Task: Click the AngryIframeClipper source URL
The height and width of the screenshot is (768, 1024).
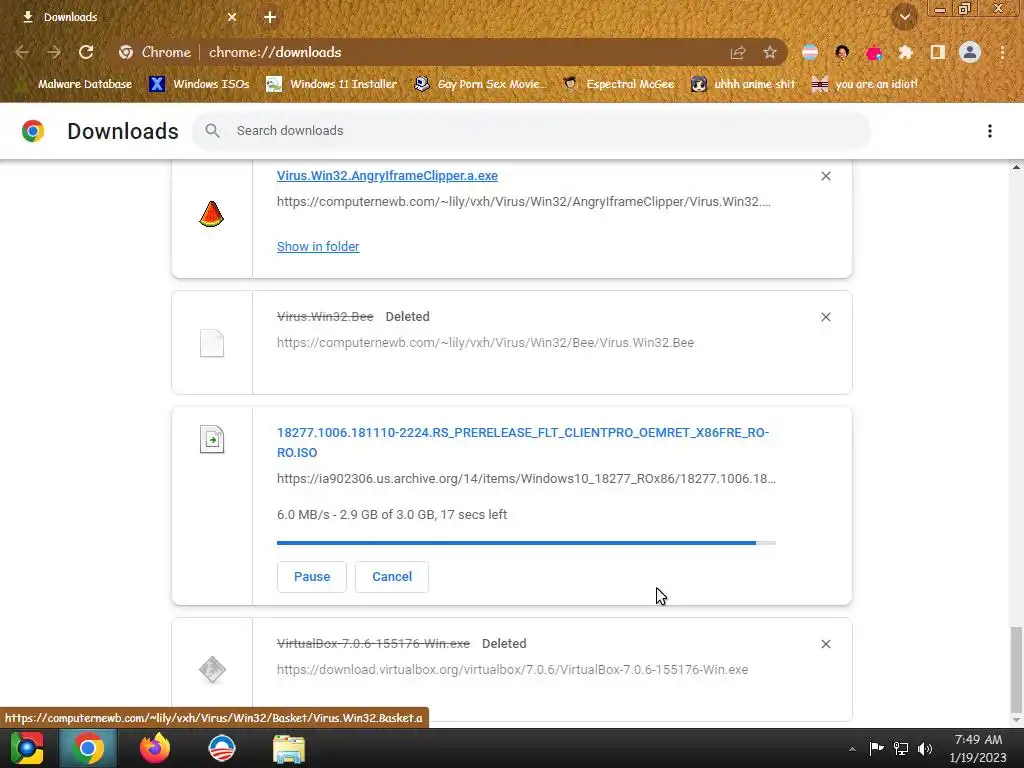Action: [524, 202]
